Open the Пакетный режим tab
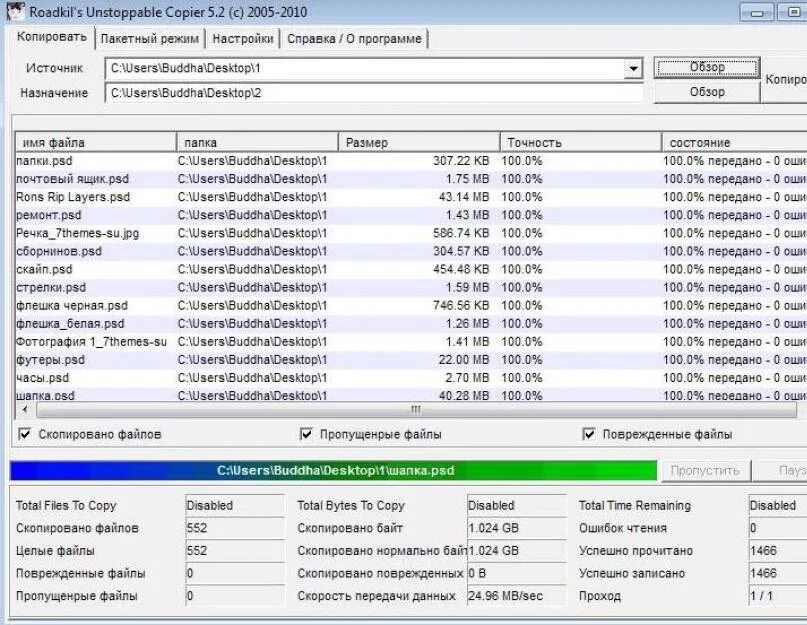 coord(150,39)
